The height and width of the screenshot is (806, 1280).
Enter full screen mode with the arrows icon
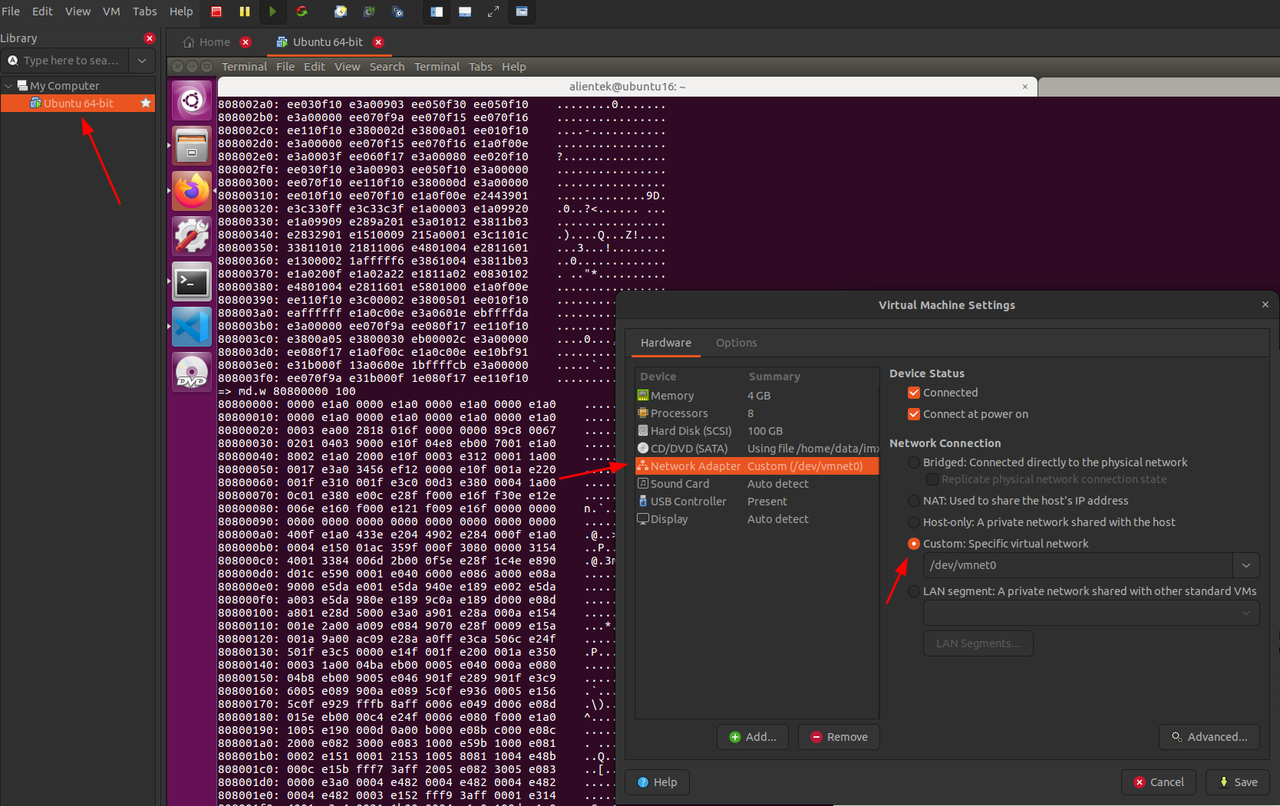pos(493,12)
